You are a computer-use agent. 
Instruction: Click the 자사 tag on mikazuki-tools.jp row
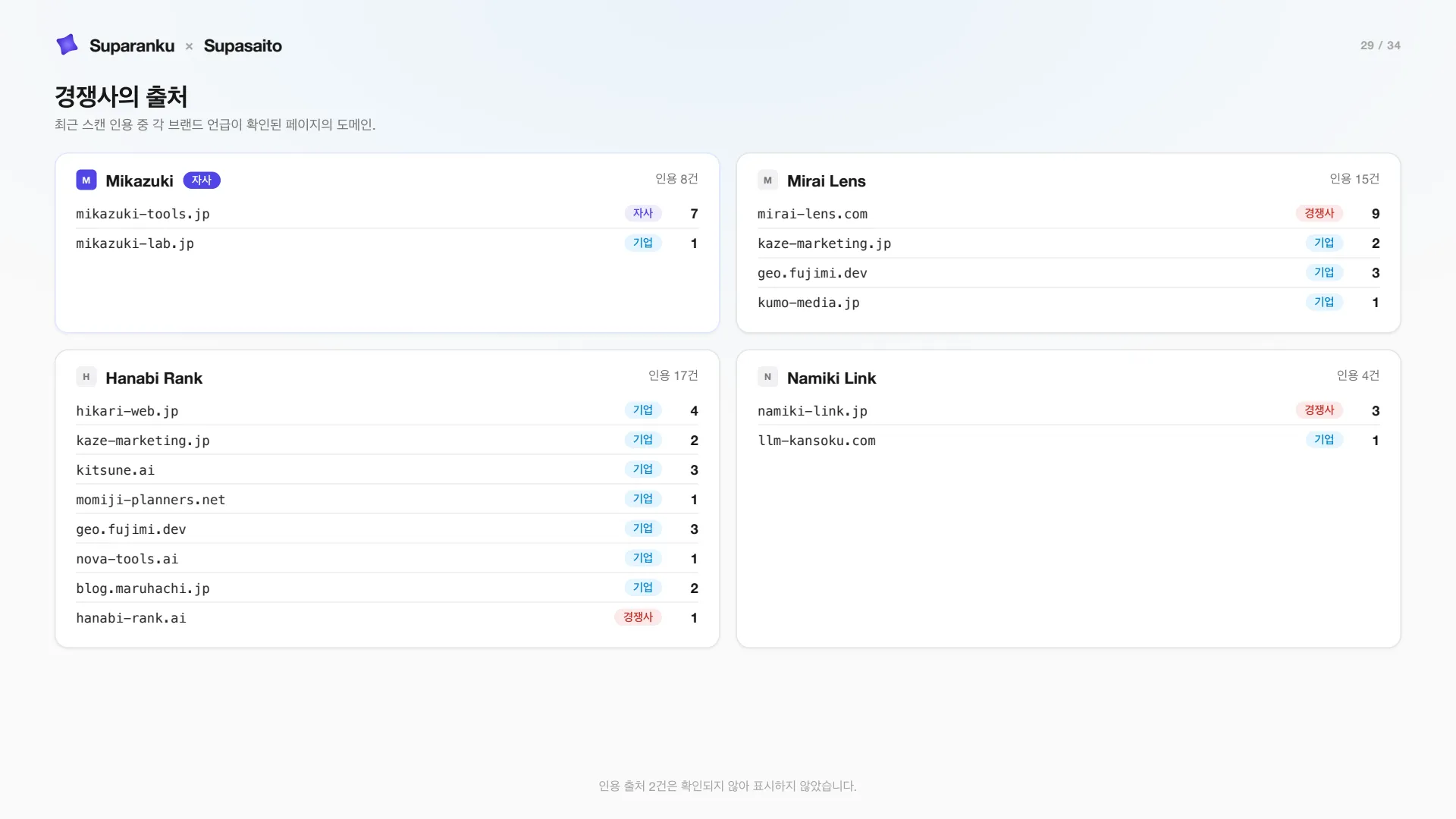[643, 214]
